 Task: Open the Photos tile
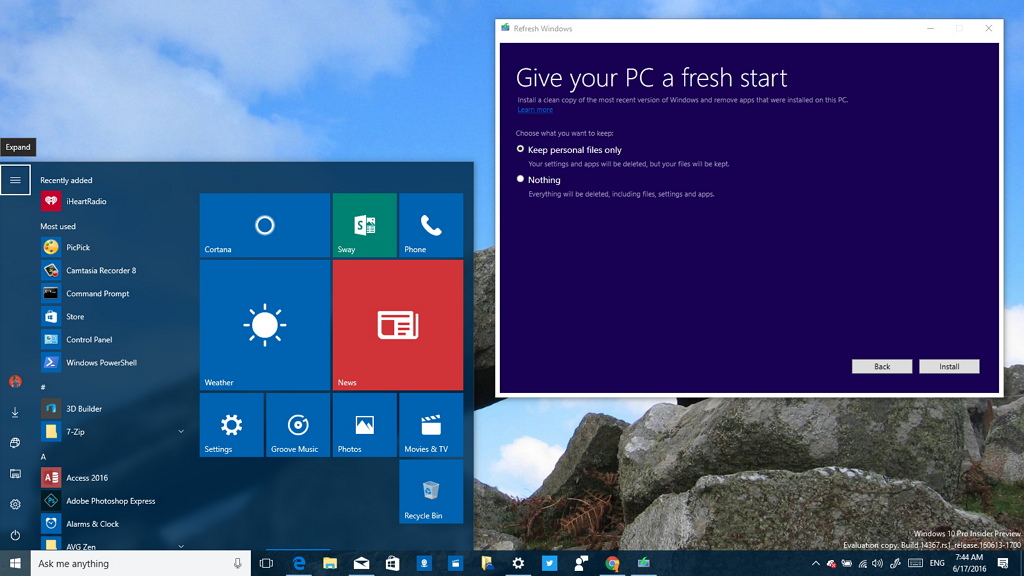364,425
